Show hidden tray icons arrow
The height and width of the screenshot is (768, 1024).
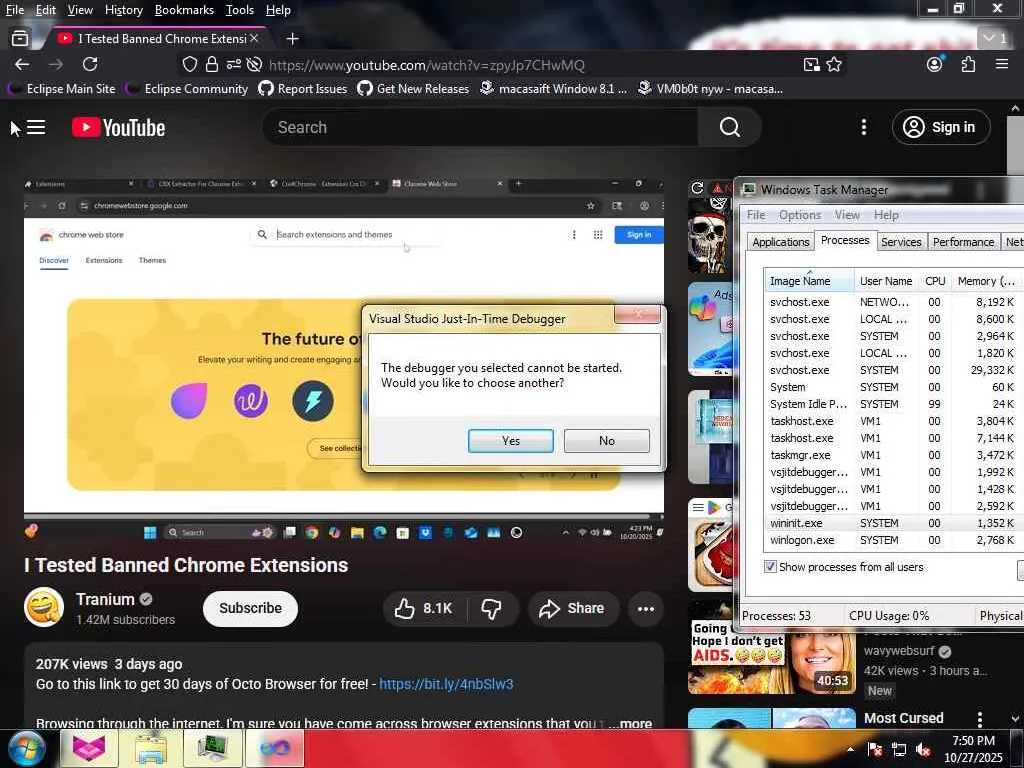(850, 750)
